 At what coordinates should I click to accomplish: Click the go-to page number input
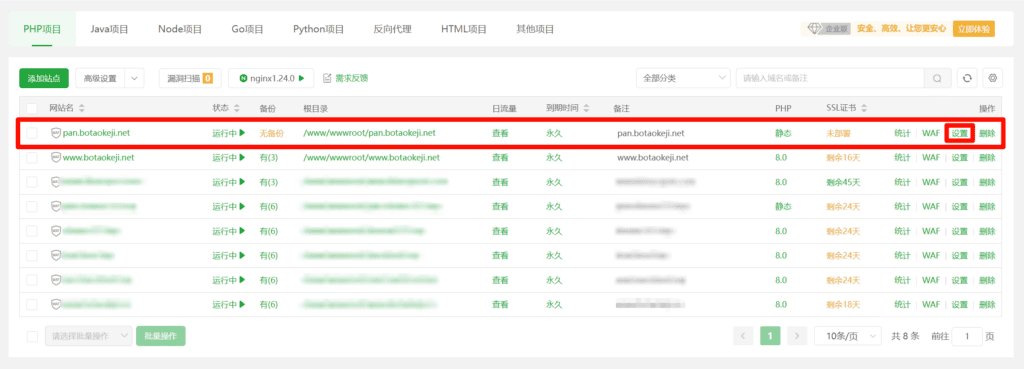pyautogui.click(x=967, y=336)
